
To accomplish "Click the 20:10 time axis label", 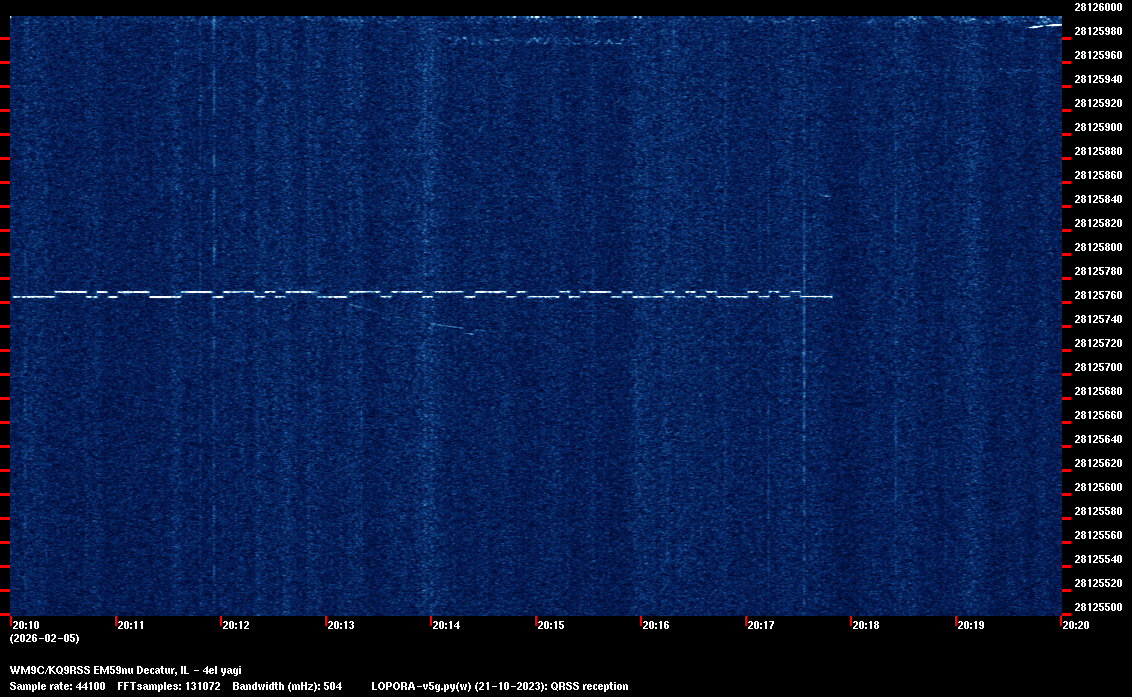I will click(26, 625).
